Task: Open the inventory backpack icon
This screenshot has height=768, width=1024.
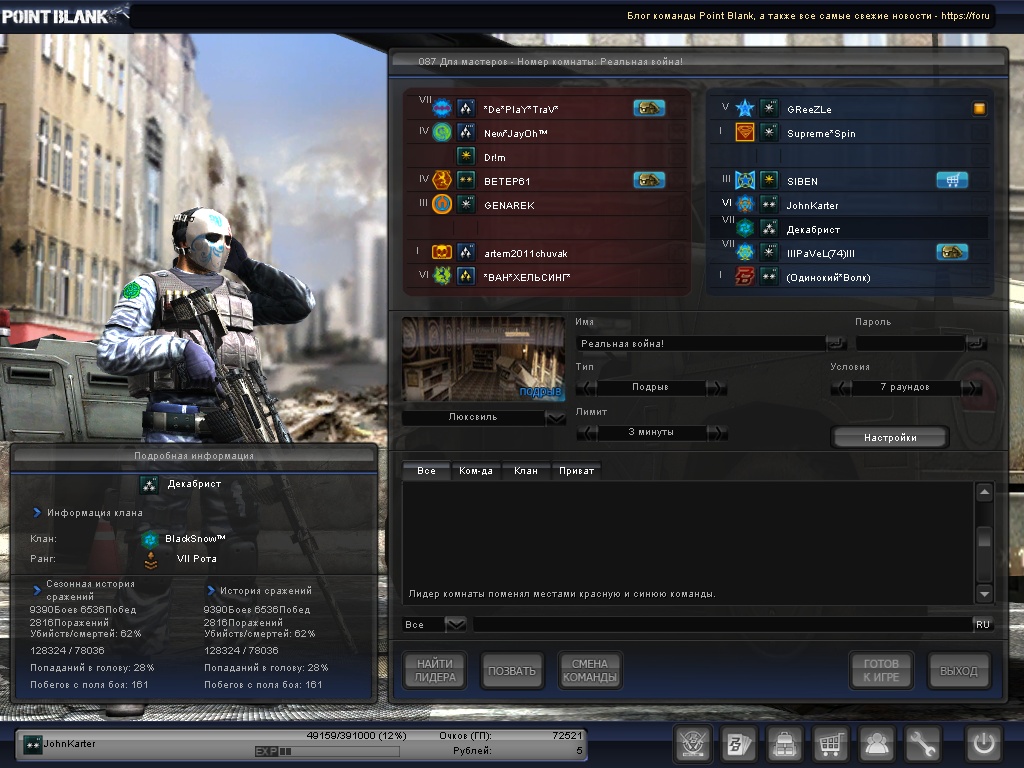Action: [x=784, y=743]
